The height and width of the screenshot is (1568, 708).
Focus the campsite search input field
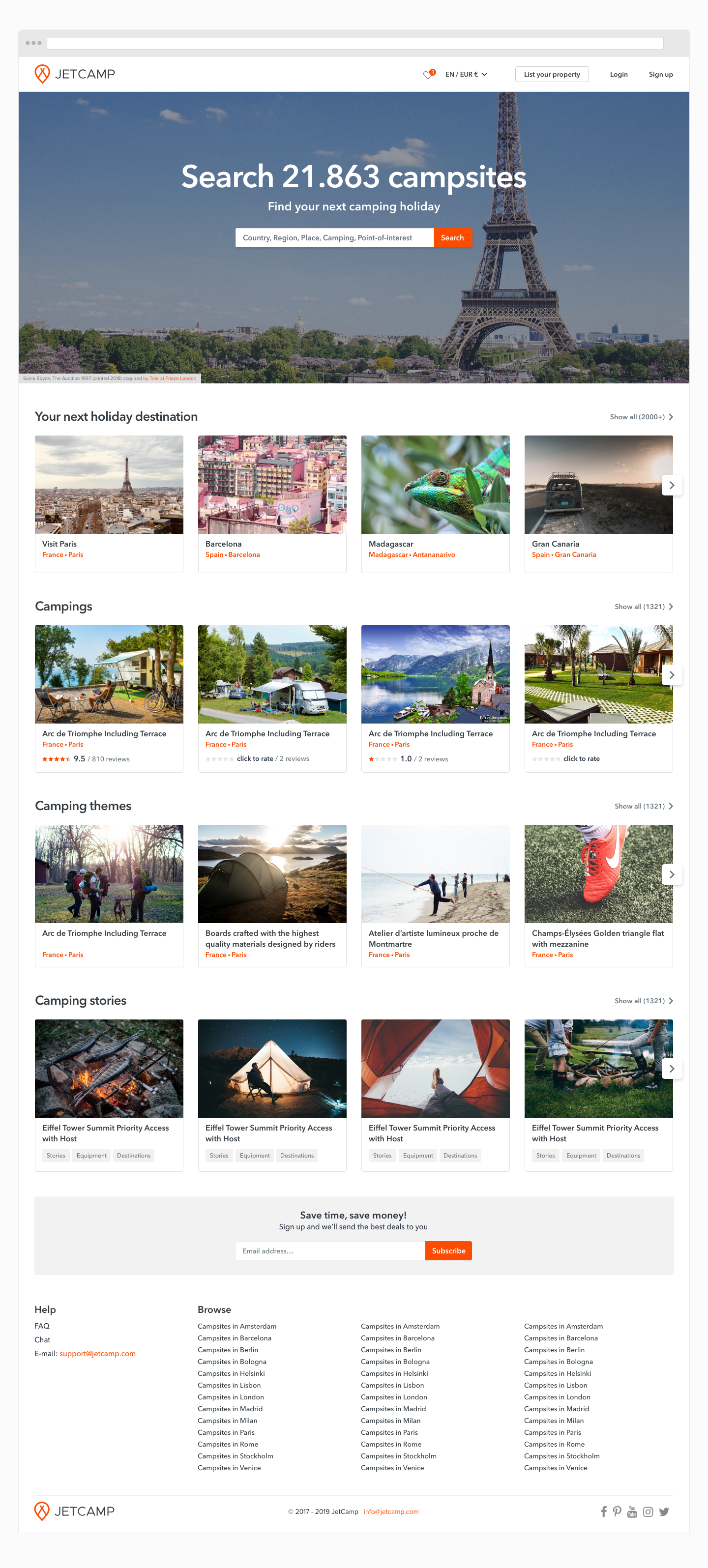click(334, 237)
